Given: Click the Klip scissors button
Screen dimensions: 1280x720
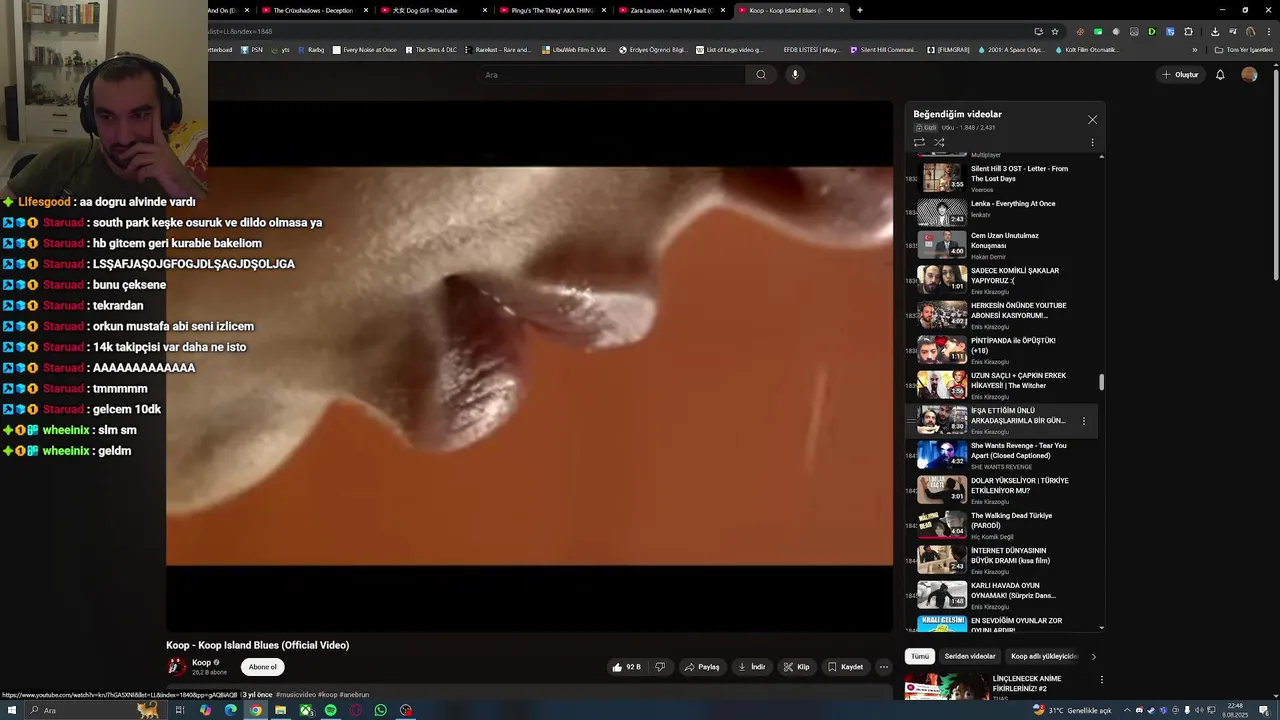Looking at the screenshot, I should [796, 667].
